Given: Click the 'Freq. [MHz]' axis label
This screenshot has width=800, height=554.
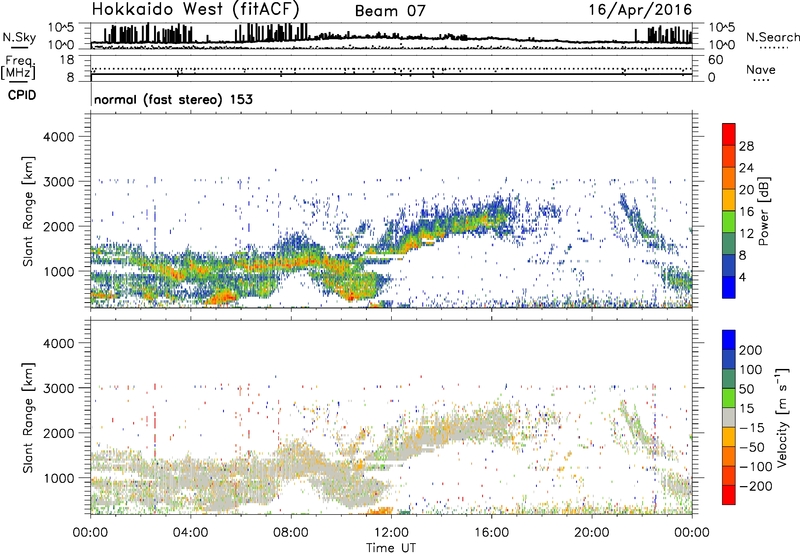Looking at the screenshot, I should (x=18, y=67).
